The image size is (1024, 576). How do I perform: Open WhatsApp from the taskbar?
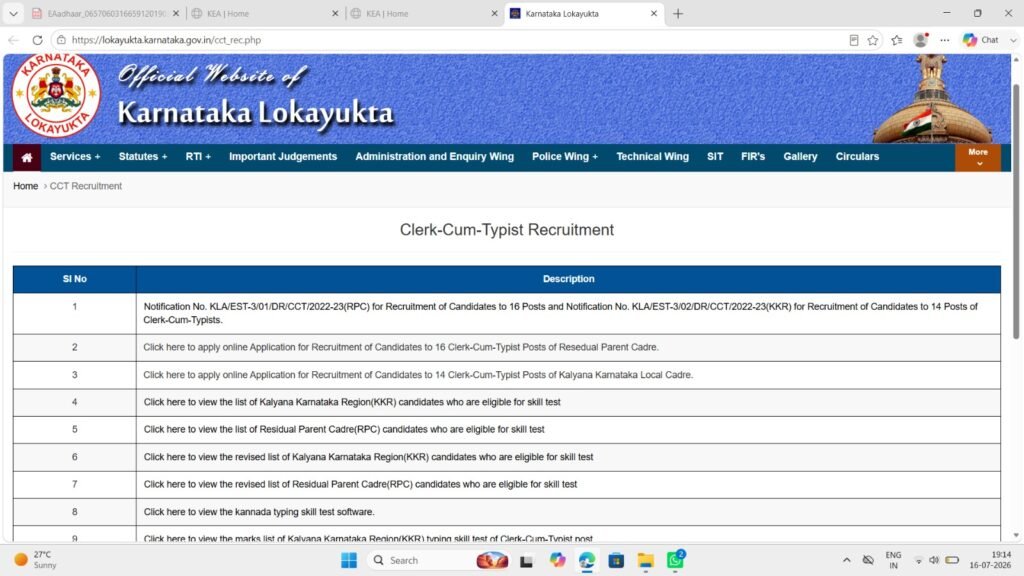coord(675,560)
